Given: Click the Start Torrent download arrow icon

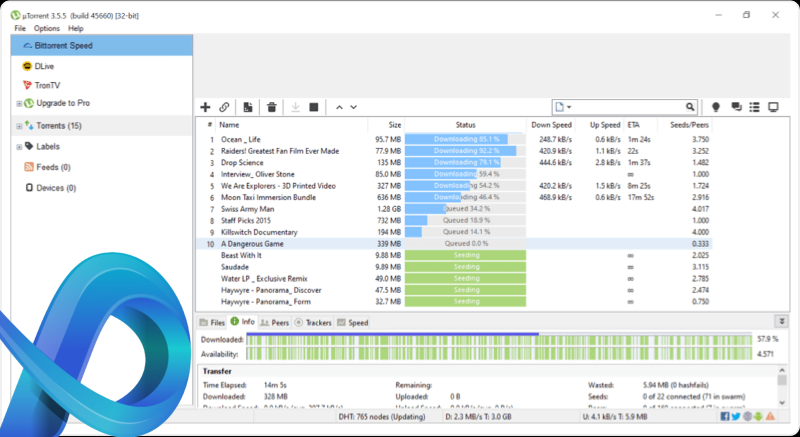Looking at the screenshot, I should tap(295, 107).
